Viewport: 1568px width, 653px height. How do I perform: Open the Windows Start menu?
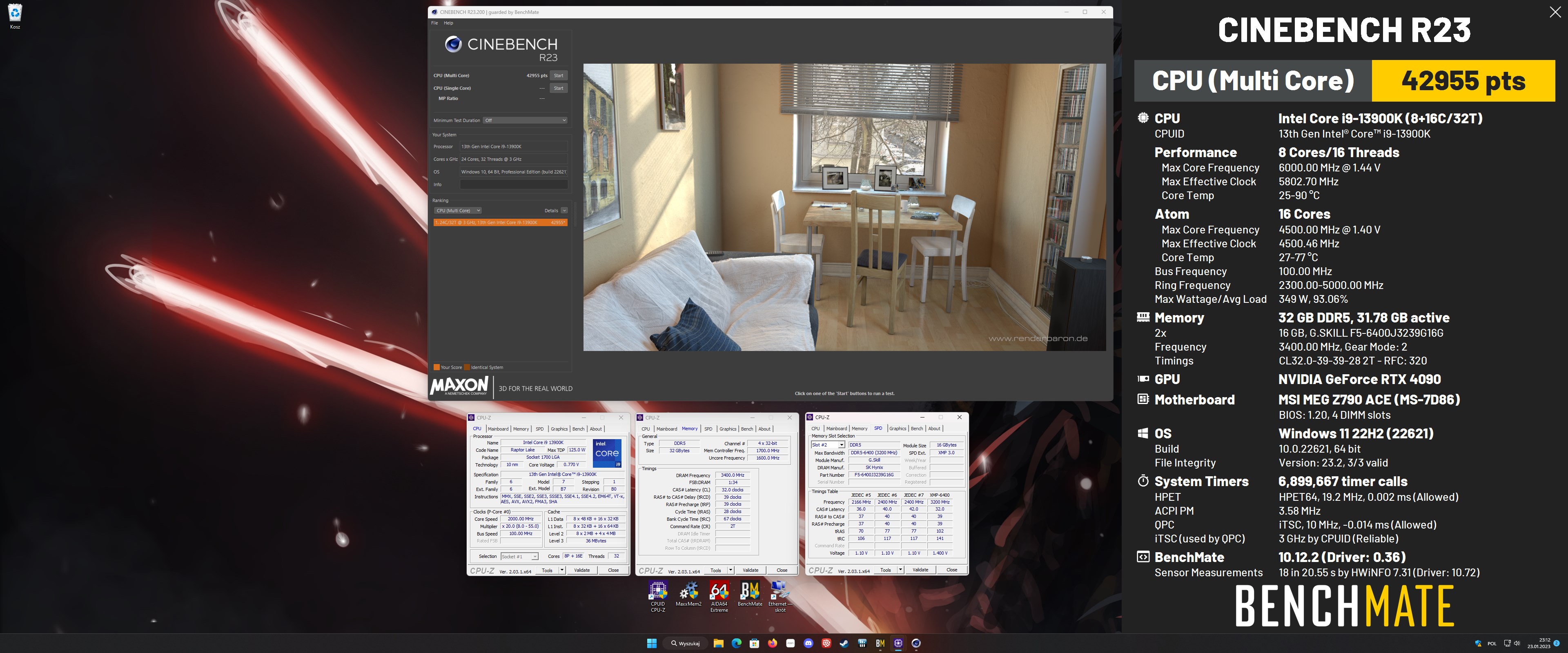[x=651, y=643]
